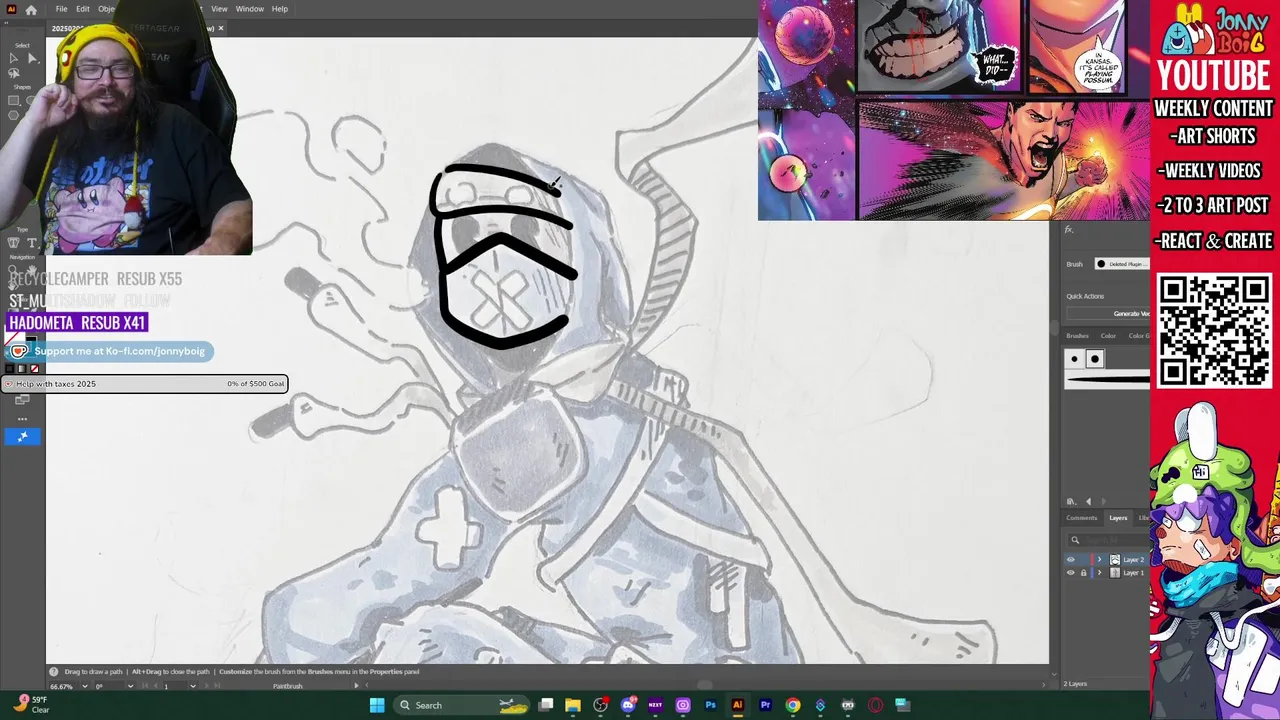The image size is (1280, 720).
Task: Open the Help menu
Action: tap(280, 9)
